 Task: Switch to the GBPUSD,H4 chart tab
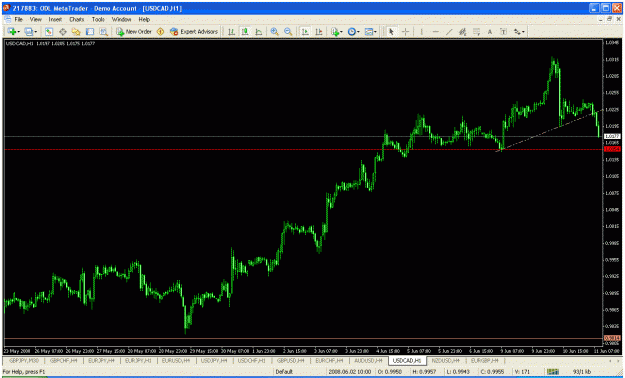point(290,360)
